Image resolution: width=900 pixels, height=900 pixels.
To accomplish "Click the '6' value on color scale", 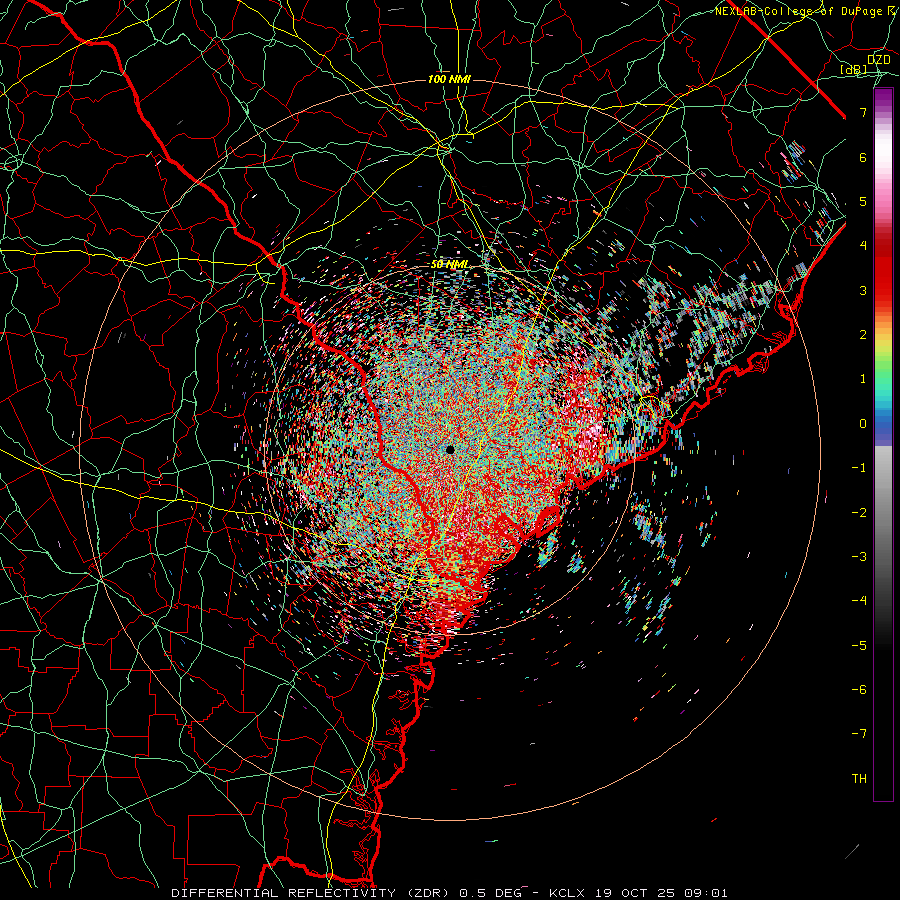I will coord(863,157).
